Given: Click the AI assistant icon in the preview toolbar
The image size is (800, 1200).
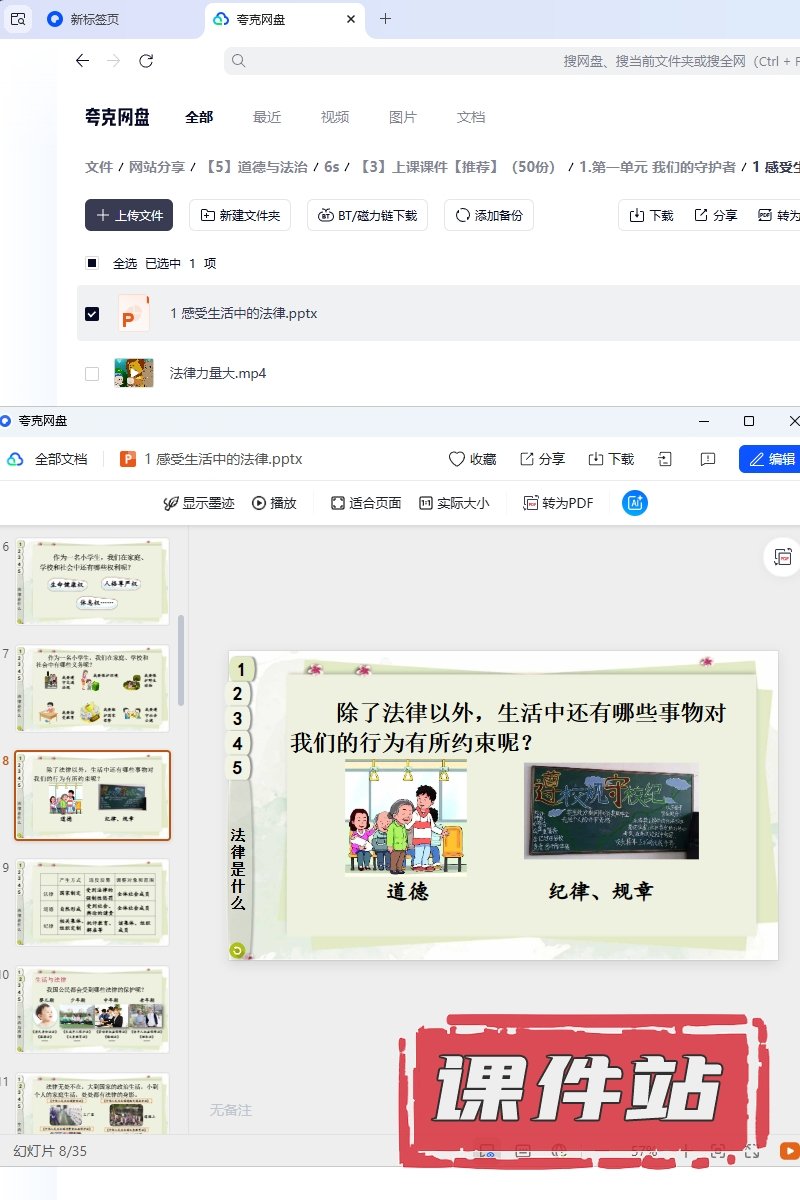Looking at the screenshot, I should (x=634, y=503).
